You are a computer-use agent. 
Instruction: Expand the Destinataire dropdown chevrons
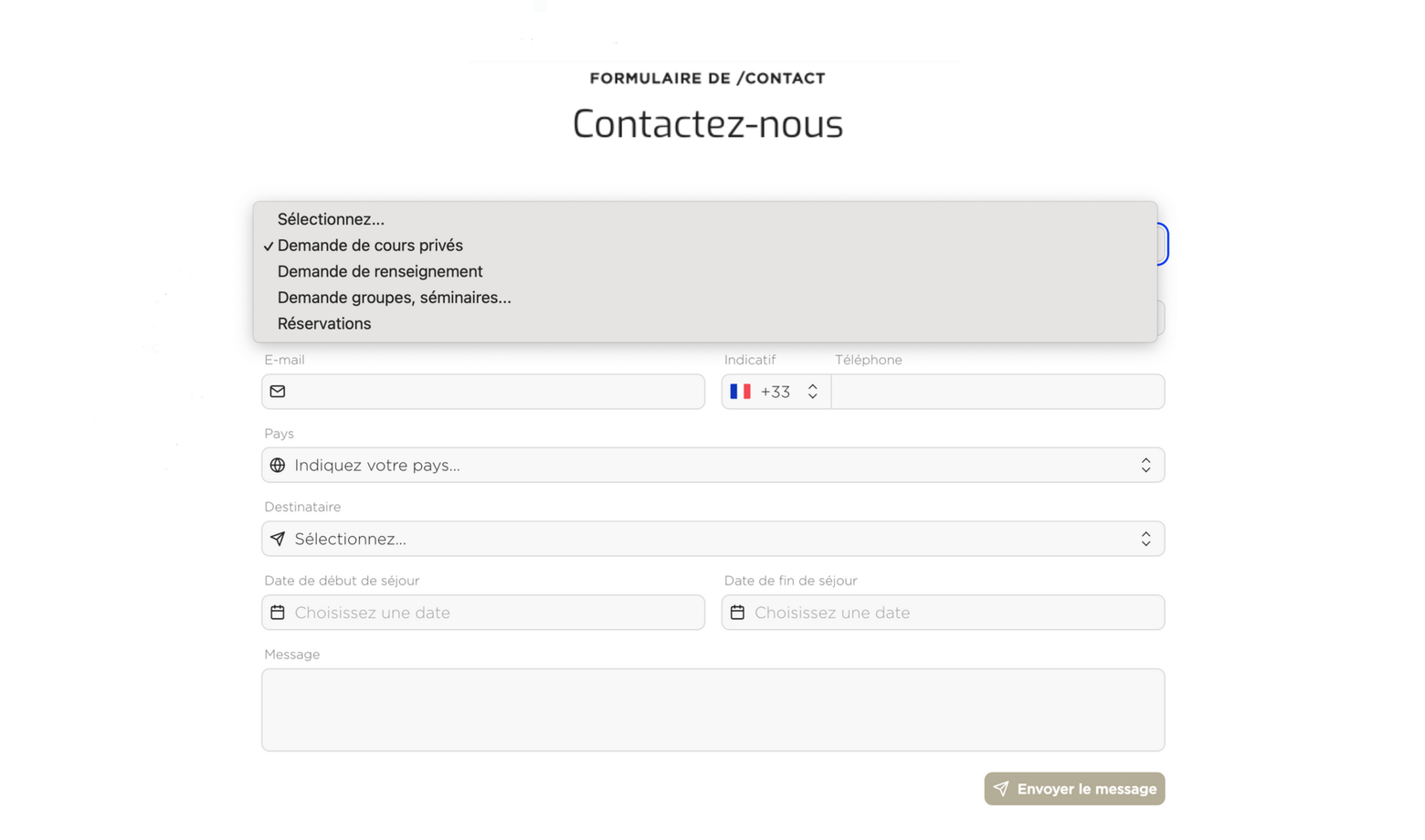click(x=1145, y=539)
